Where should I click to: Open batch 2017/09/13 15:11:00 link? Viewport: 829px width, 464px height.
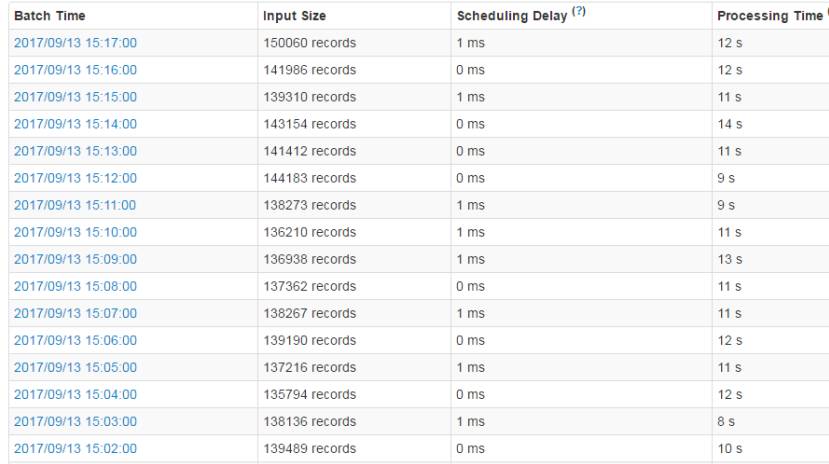tap(75, 205)
